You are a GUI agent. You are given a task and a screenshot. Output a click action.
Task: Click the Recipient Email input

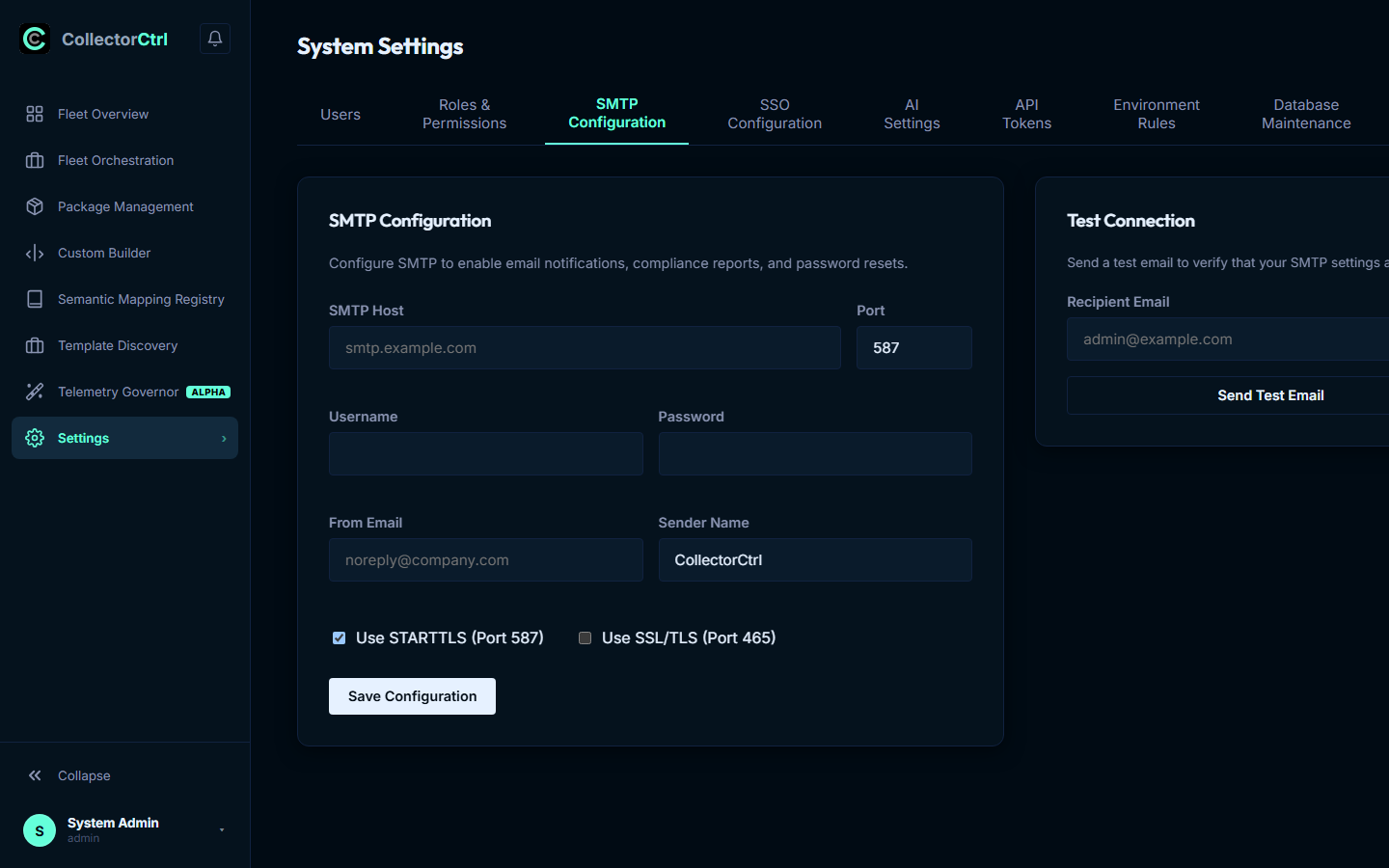click(1228, 339)
